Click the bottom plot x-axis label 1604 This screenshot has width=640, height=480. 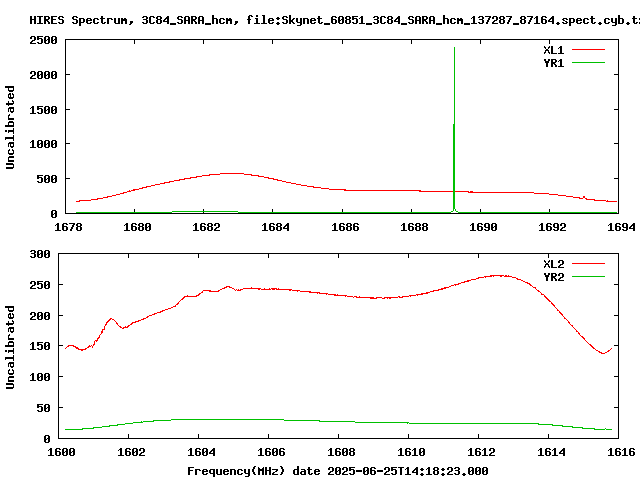click(x=201, y=452)
